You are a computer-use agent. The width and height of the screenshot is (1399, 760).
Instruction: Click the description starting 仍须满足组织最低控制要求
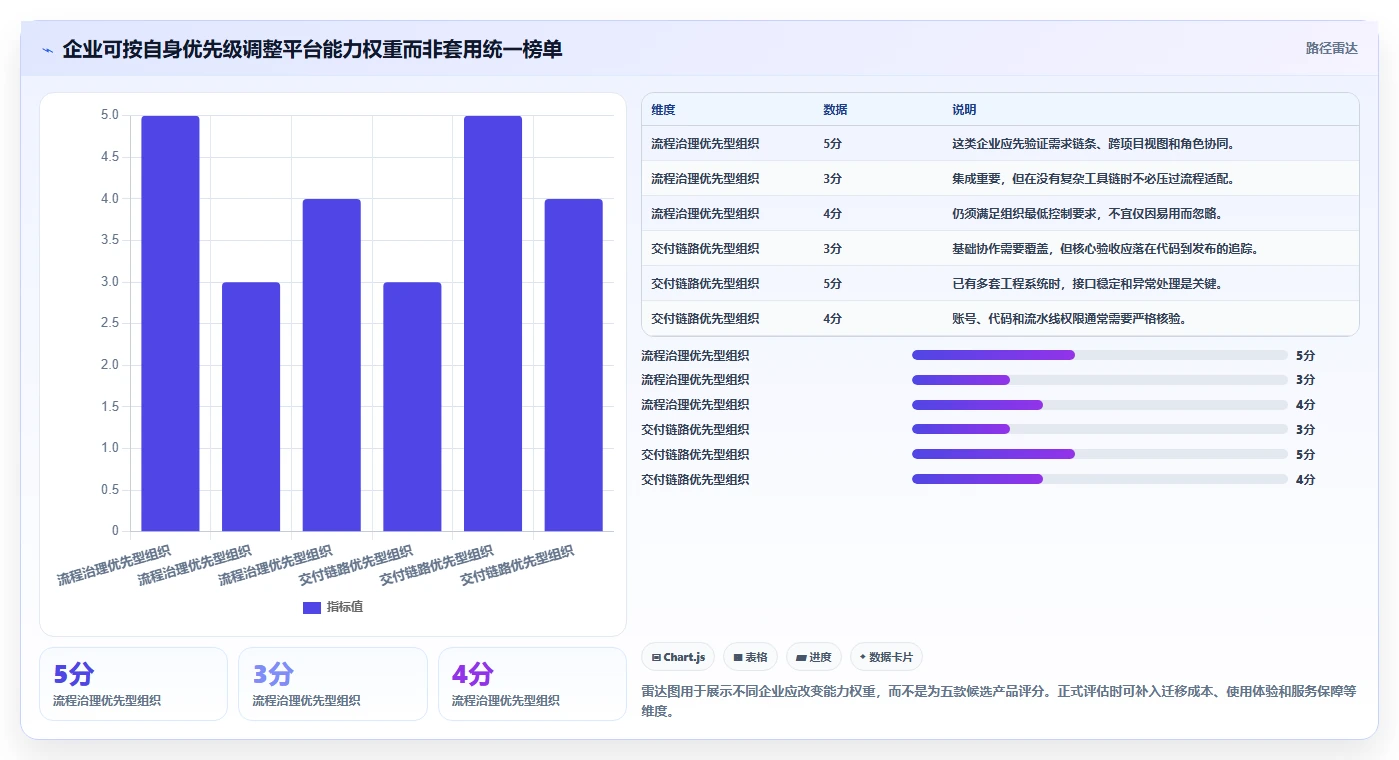[x=1087, y=214]
